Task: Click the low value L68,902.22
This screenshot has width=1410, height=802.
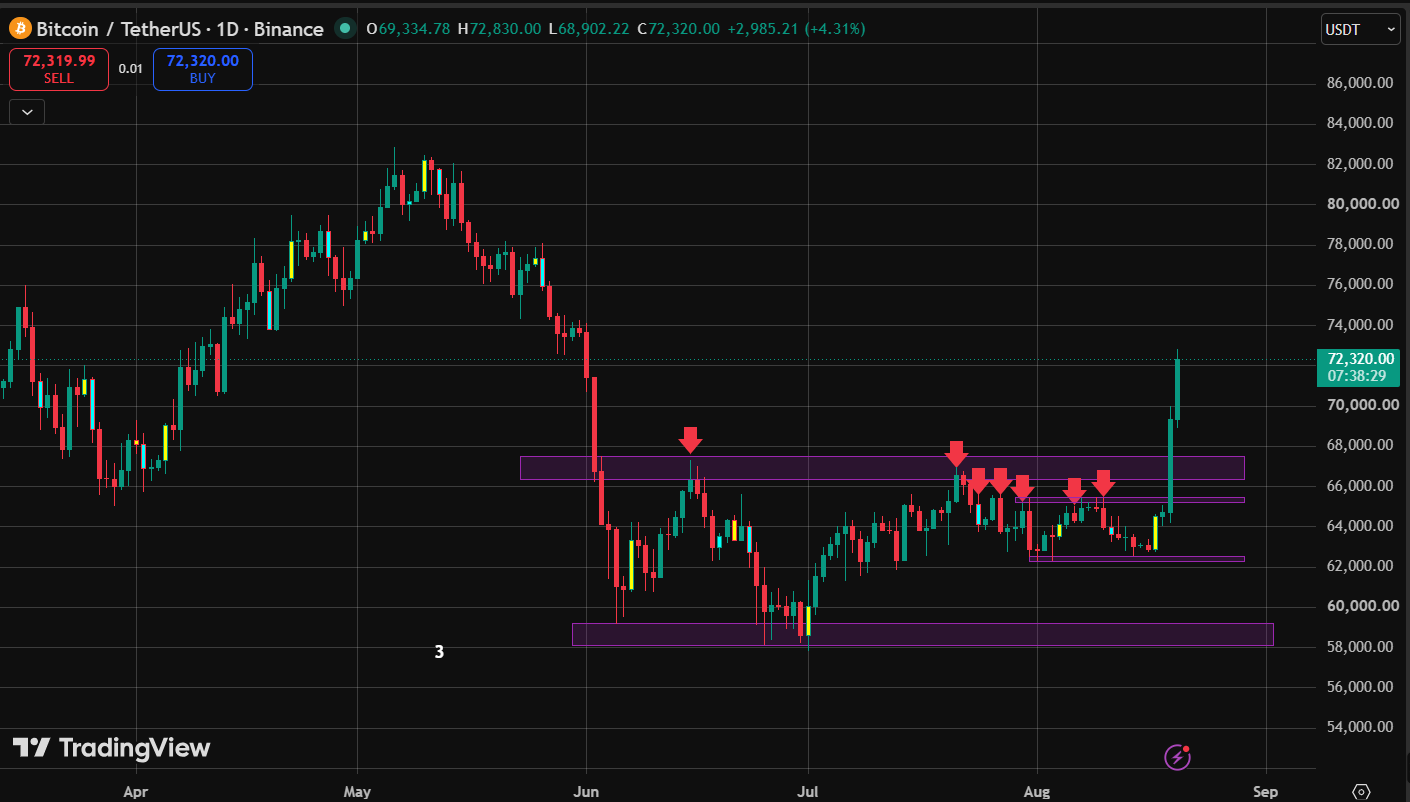Action: point(590,29)
